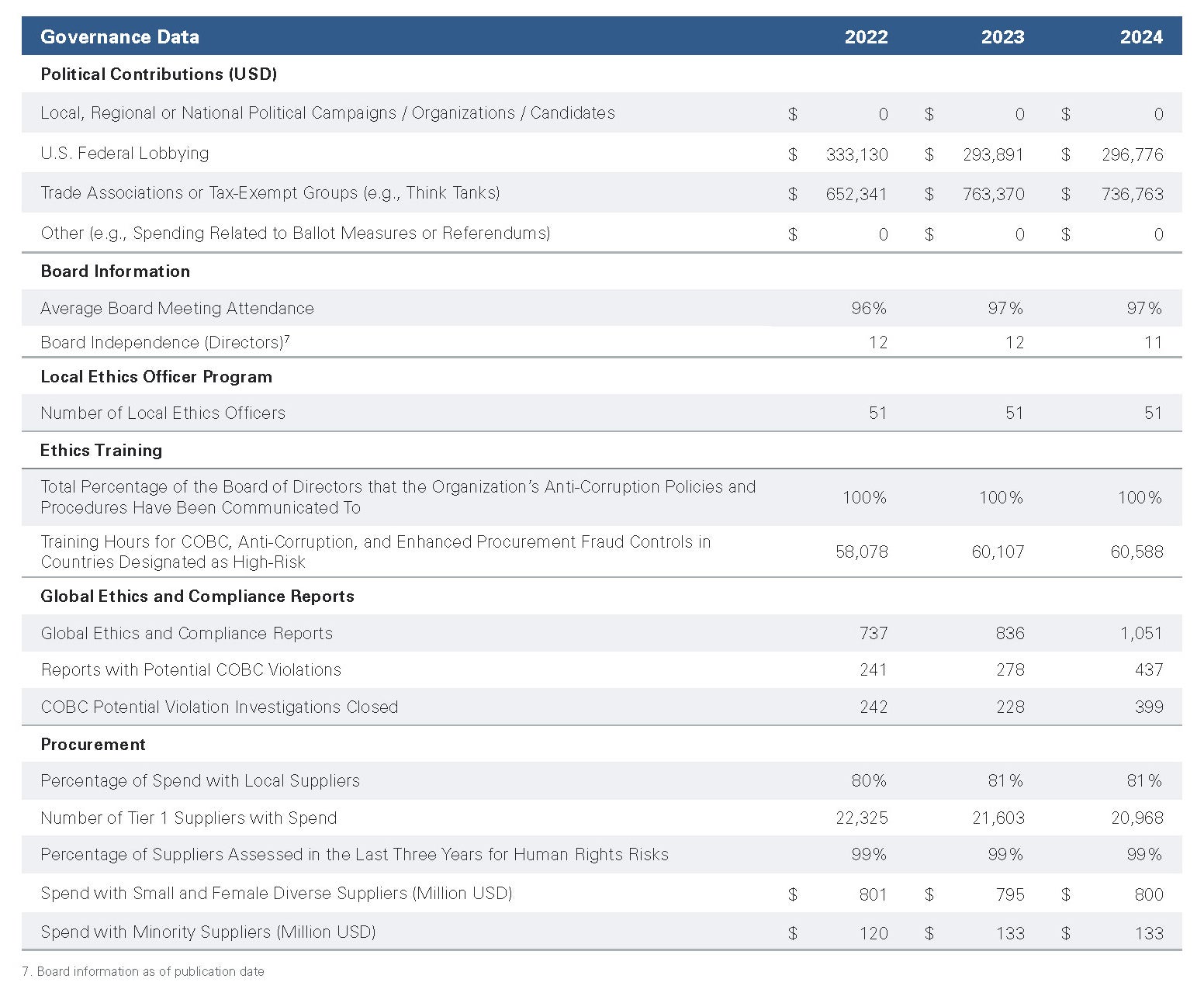Image resolution: width=1204 pixels, height=996 pixels.
Task: Click the Trade Associations or Tax-Exempt Groups label
Action: (270, 193)
